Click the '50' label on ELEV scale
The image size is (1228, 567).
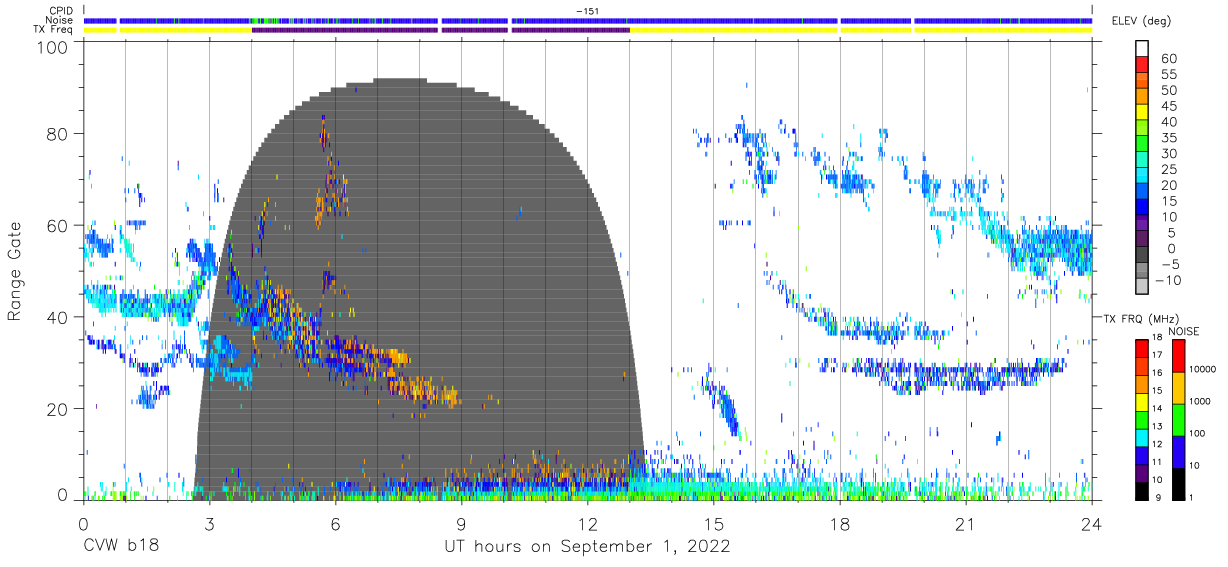pos(1168,90)
